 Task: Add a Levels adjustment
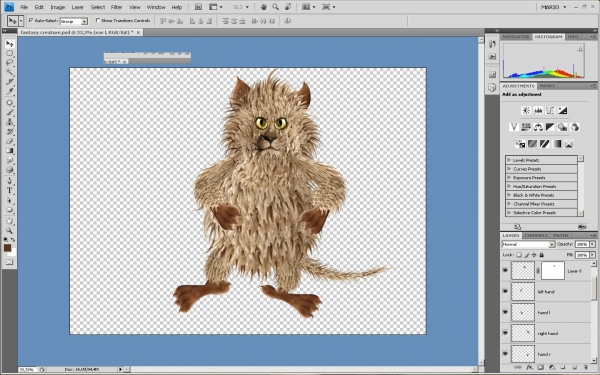(x=538, y=111)
